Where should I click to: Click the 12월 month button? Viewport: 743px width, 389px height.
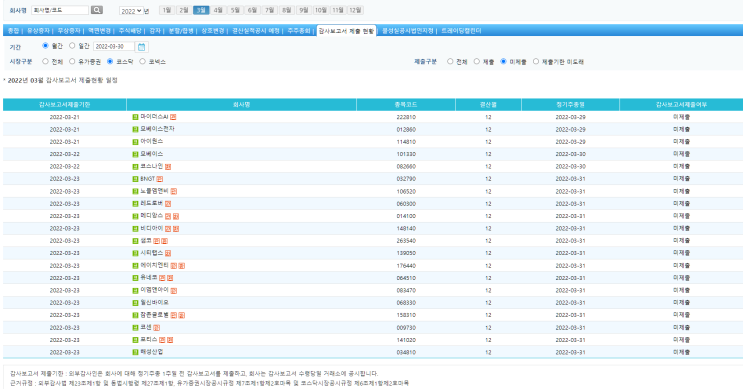point(355,10)
